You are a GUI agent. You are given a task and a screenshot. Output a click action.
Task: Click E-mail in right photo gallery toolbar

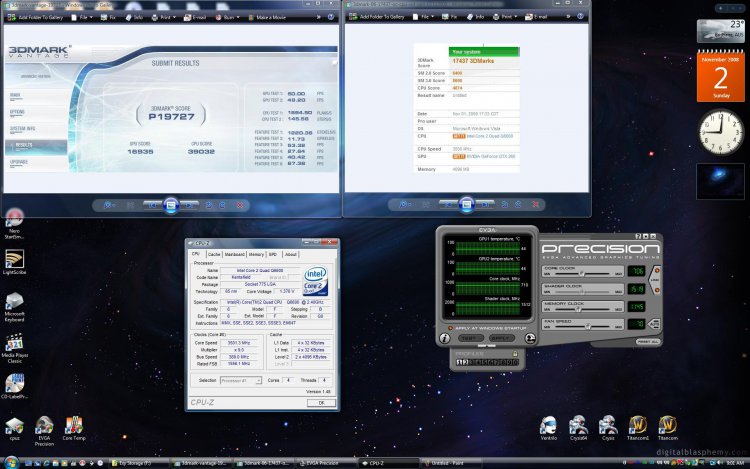point(536,17)
